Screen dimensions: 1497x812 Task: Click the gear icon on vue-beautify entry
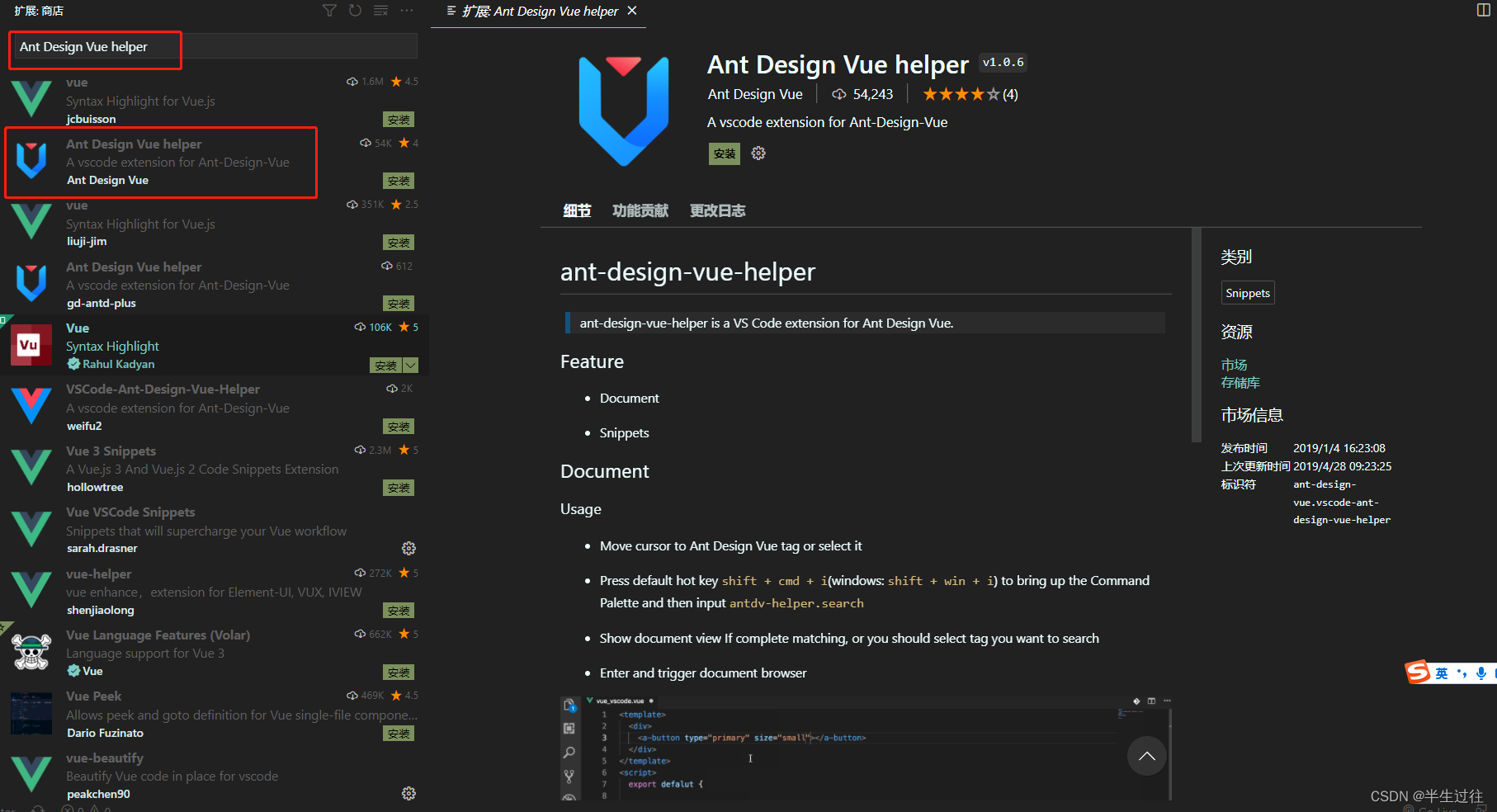[408, 793]
